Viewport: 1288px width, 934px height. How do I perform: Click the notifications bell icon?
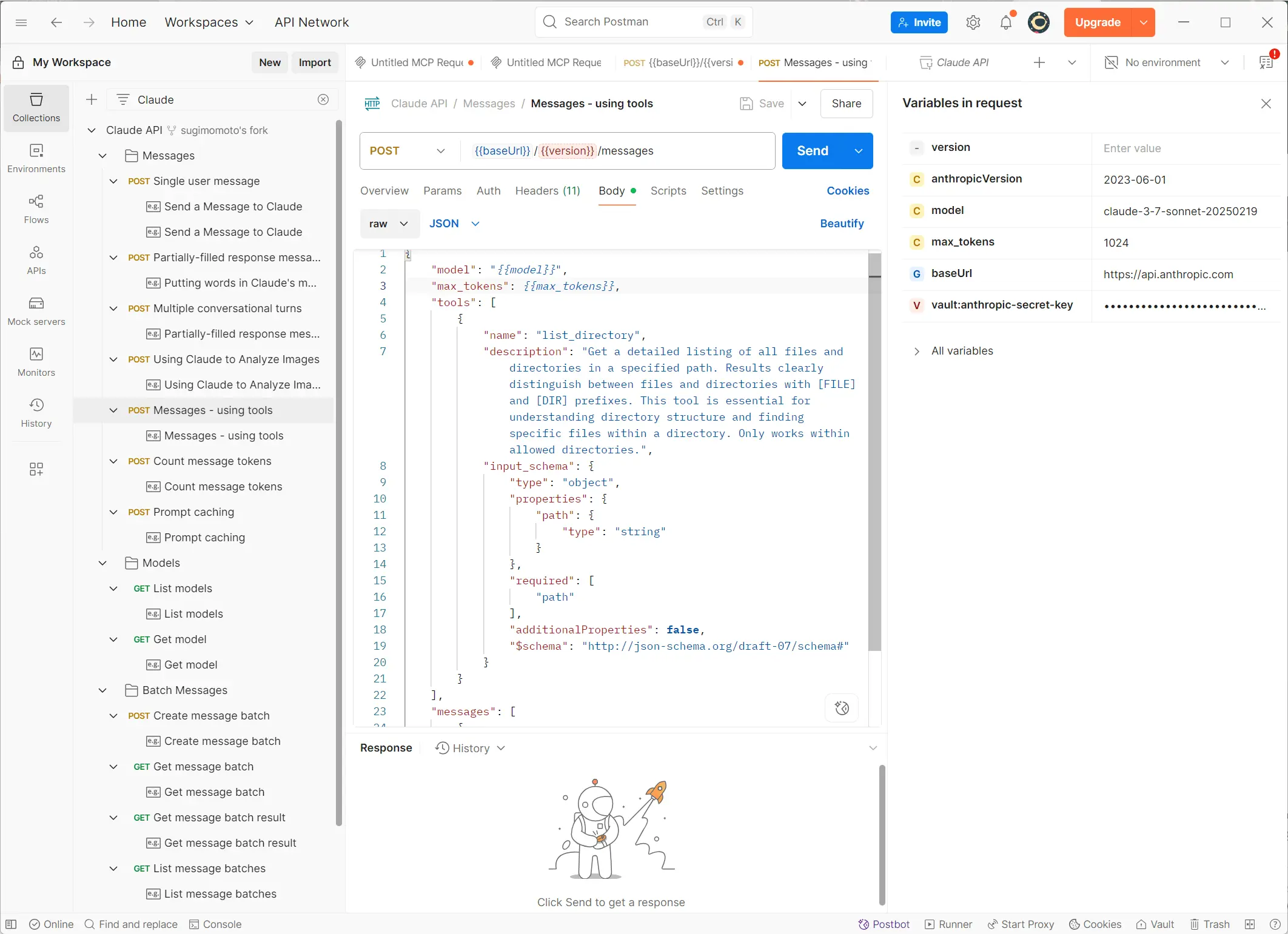click(x=1006, y=22)
